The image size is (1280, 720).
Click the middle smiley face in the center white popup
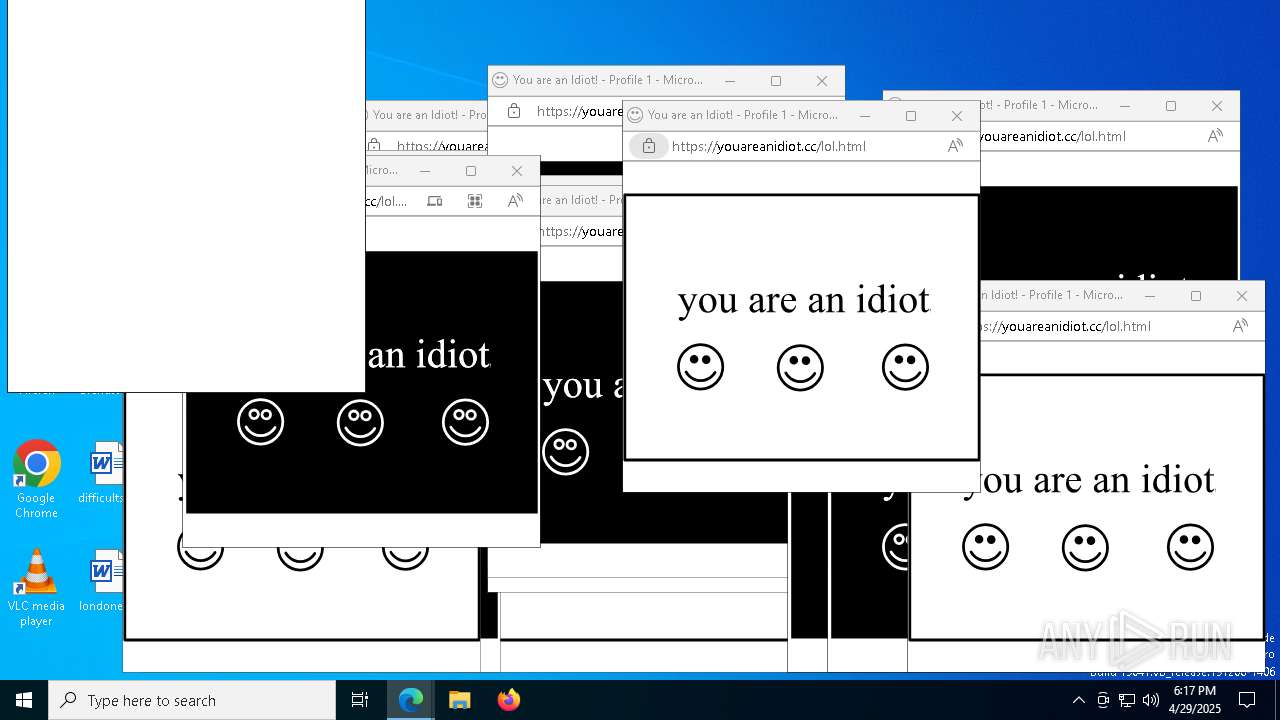pos(800,367)
